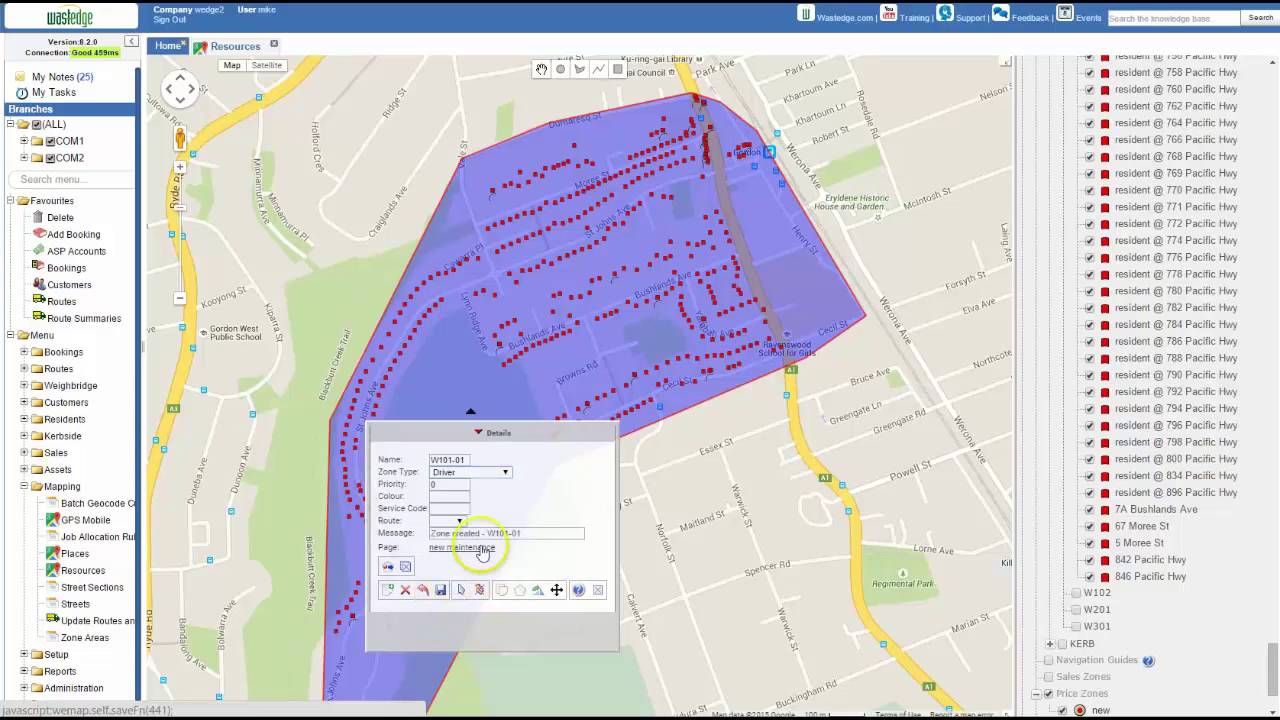The image size is (1280, 720).
Task: Check the W201 zone checkbox
Action: click(1076, 610)
